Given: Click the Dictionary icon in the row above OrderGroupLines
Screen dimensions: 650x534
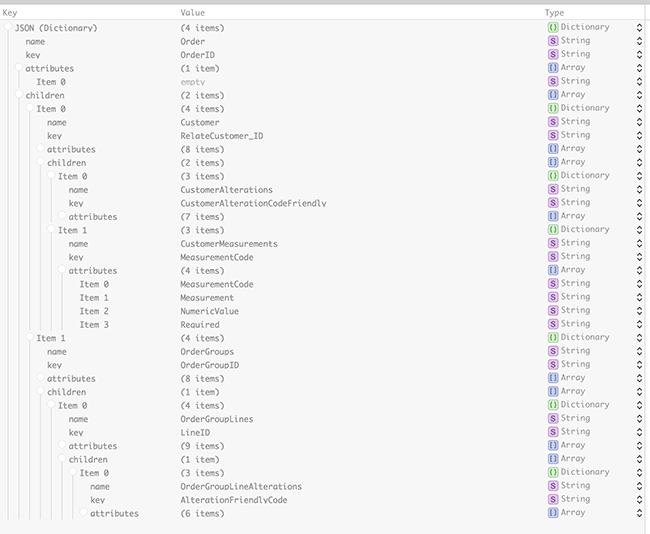Looking at the screenshot, I should [552, 405].
